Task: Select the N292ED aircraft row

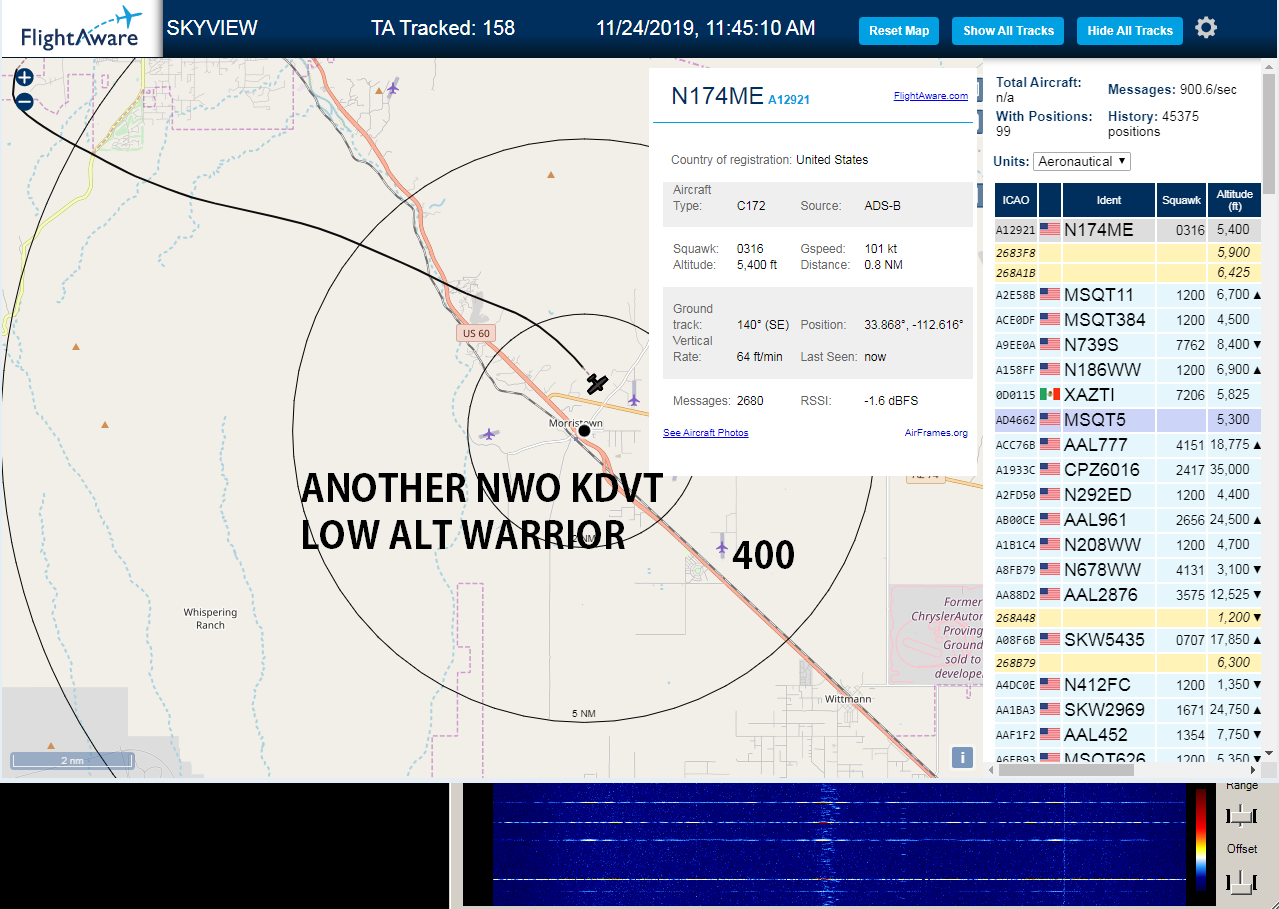Action: pyautogui.click(x=1128, y=495)
